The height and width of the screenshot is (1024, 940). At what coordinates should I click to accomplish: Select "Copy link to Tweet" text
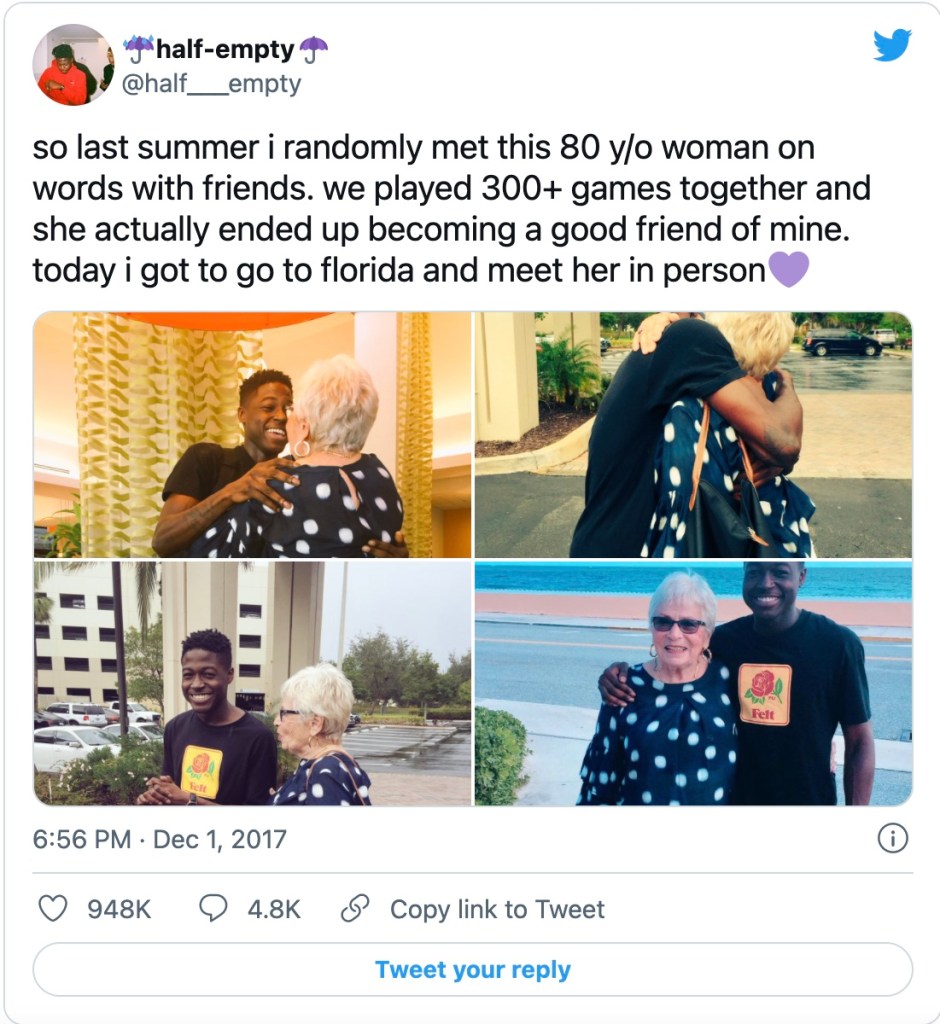(x=497, y=909)
